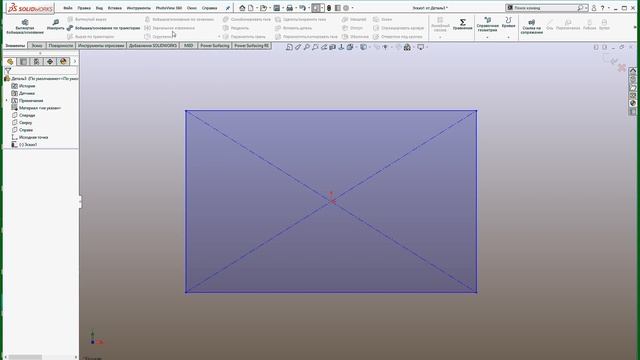Click the user login icon
Image resolution: width=640 pixels, height=360 pixels.
(x=594, y=8)
